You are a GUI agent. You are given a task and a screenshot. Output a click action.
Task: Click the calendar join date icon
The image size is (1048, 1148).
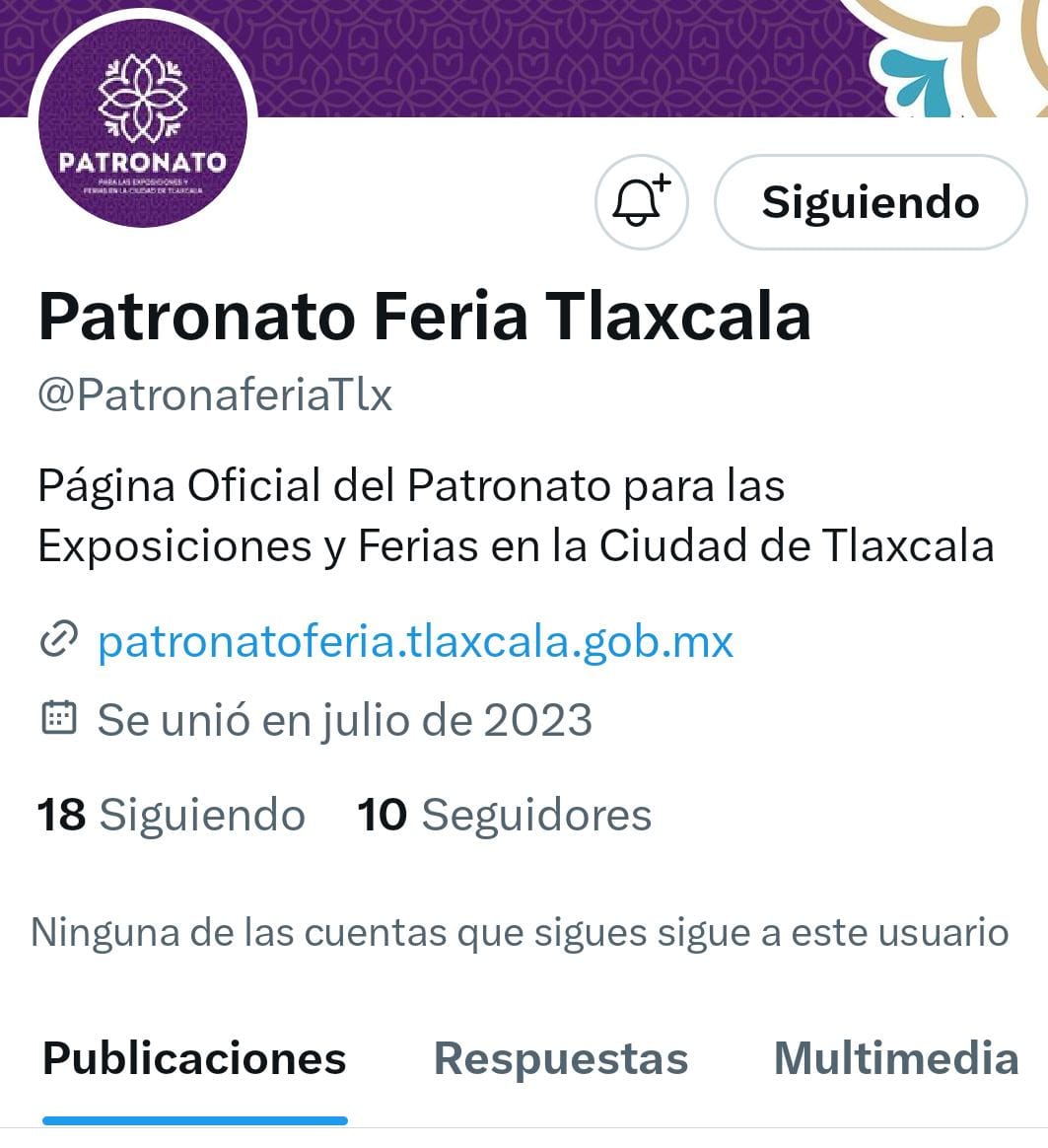point(58,718)
